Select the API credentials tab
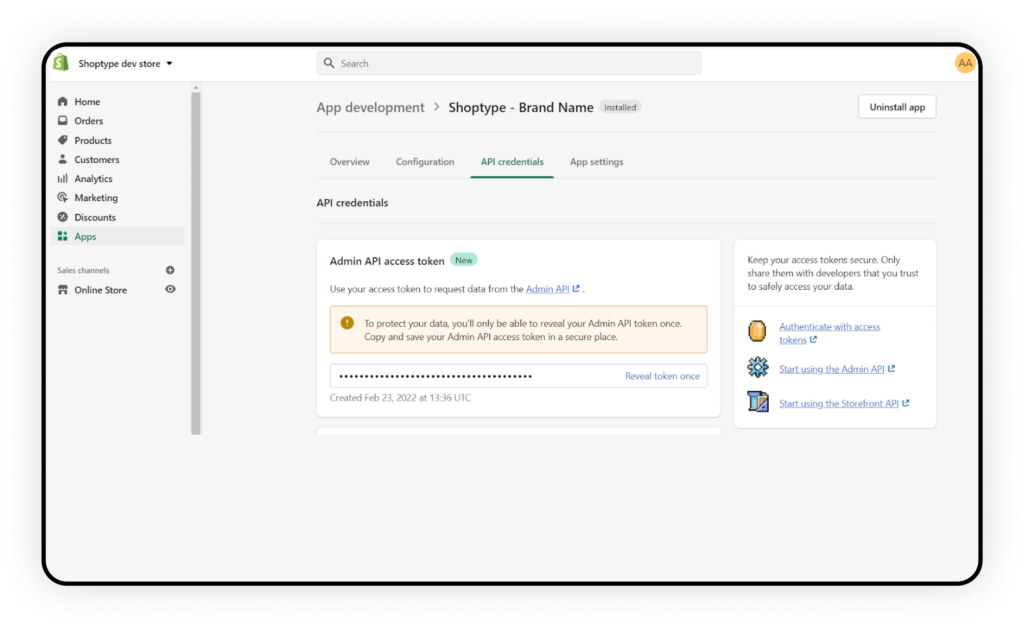The image size is (1024, 626). tap(512, 162)
